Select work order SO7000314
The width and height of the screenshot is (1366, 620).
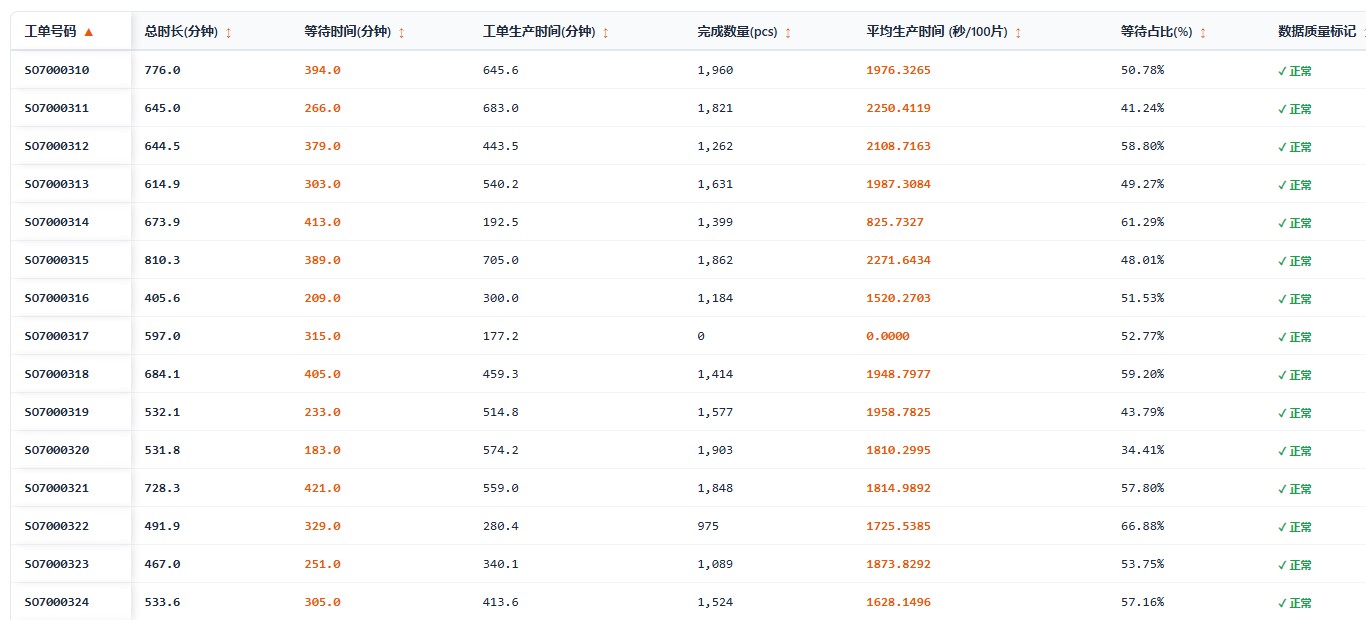point(57,222)
